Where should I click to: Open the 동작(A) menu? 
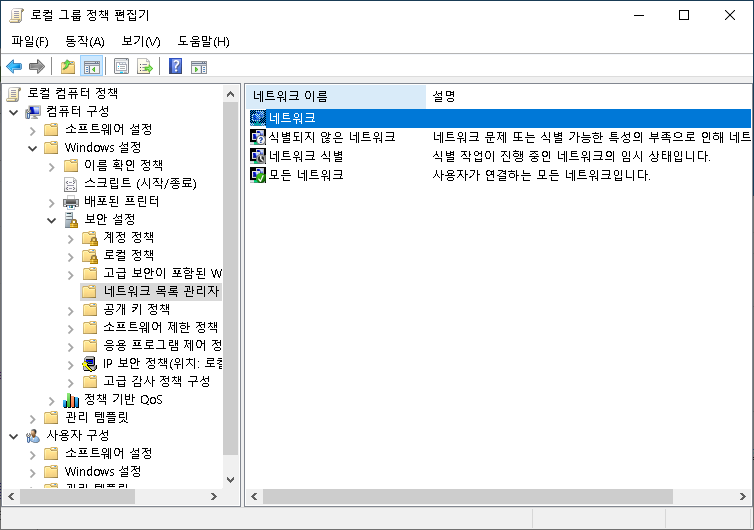[85, 41]
